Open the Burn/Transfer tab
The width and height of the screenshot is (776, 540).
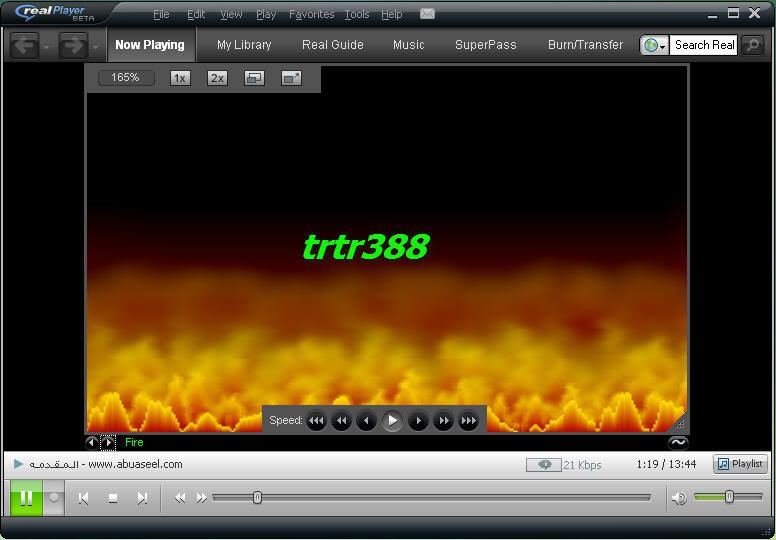[x=585, y=45]
